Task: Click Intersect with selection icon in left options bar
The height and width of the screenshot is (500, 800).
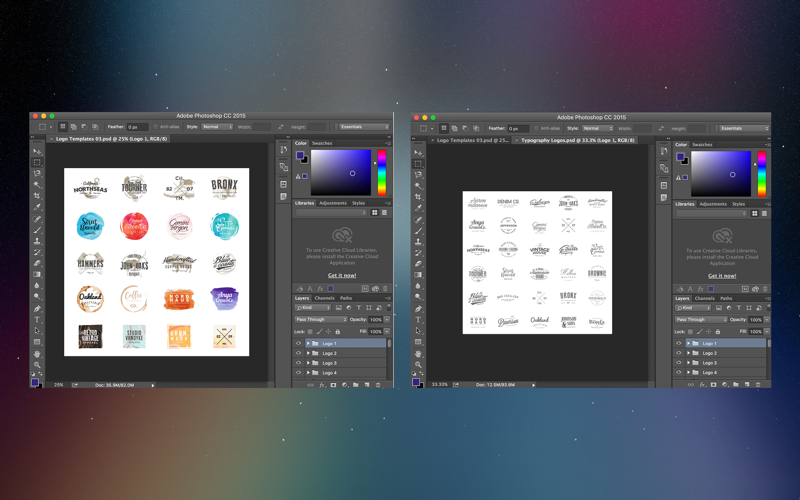Action: pyautogui.click(x=95, y=127)
